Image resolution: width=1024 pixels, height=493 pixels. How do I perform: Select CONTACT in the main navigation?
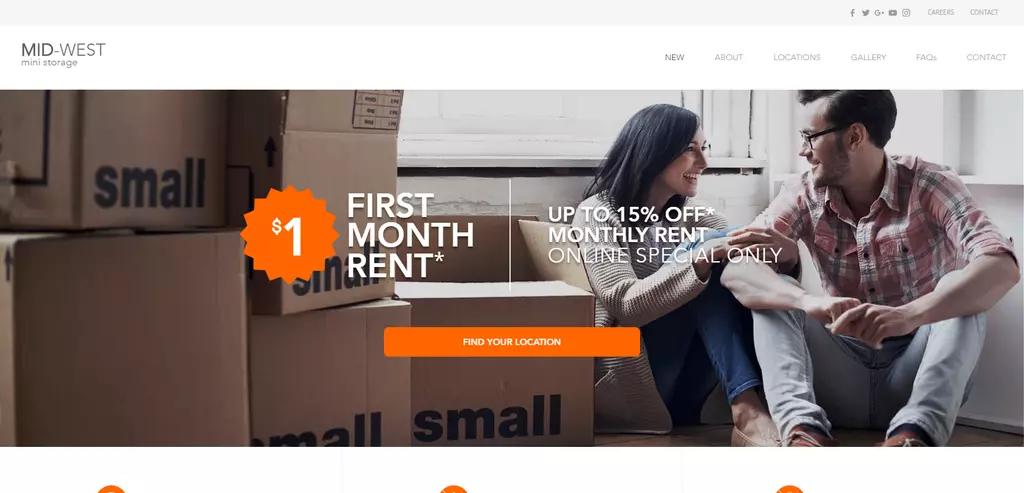click(986, 57)
